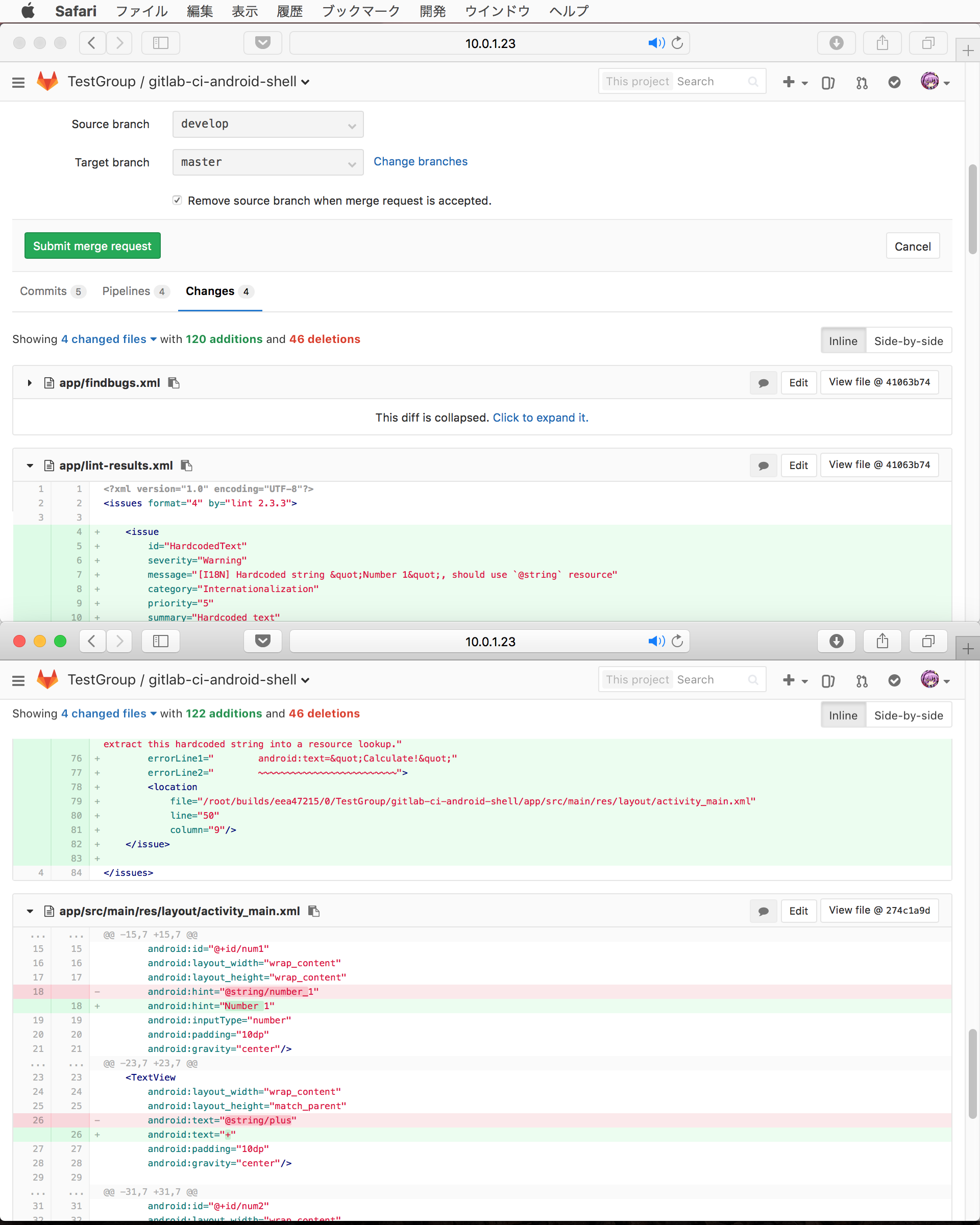Viewport: 980px width, 1225px height.
Task: Uncheck Remove source branch when merge request accepted
Action: click(x=177, y=200)
